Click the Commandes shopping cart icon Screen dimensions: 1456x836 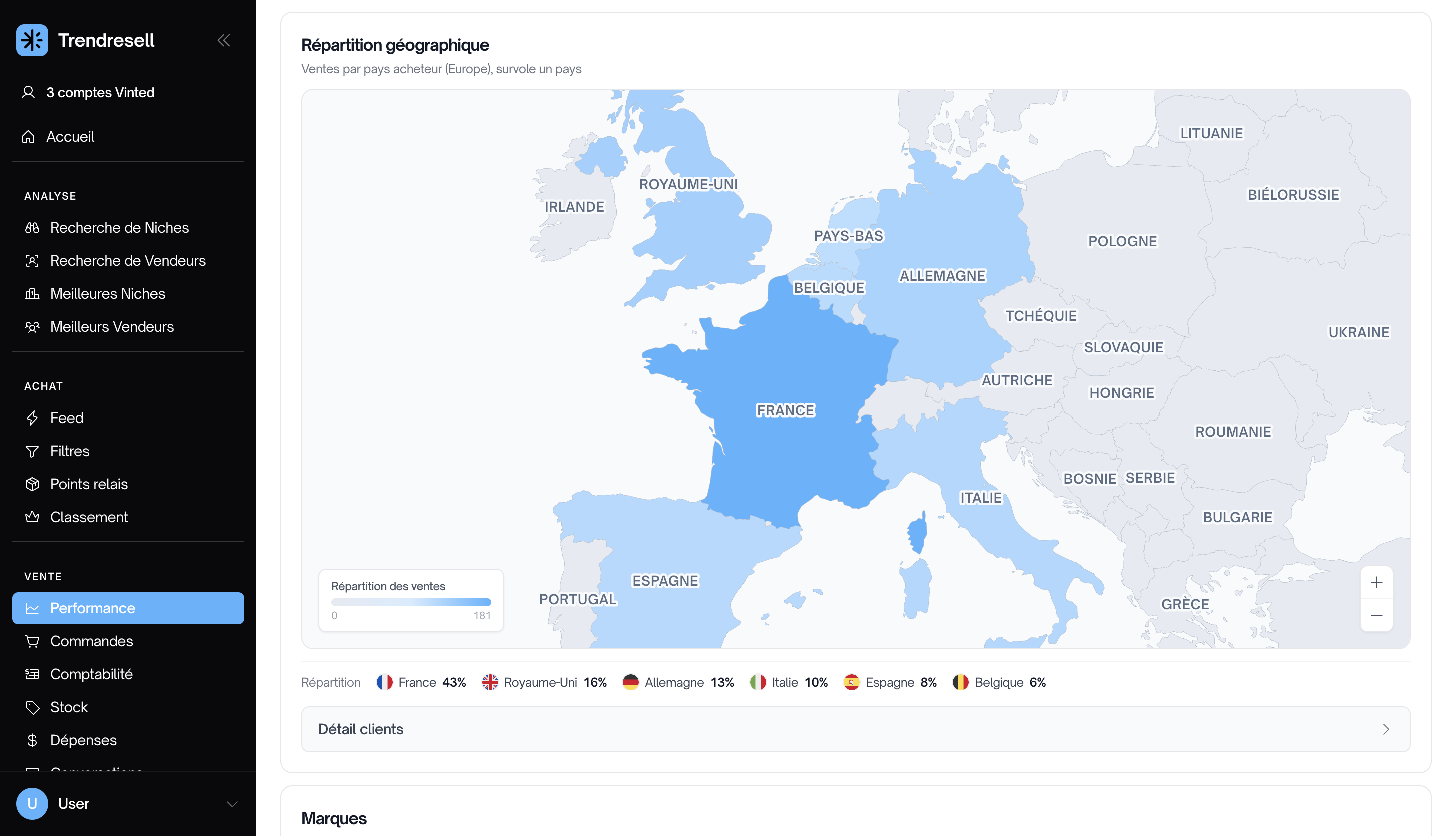(x=32, y=641)
